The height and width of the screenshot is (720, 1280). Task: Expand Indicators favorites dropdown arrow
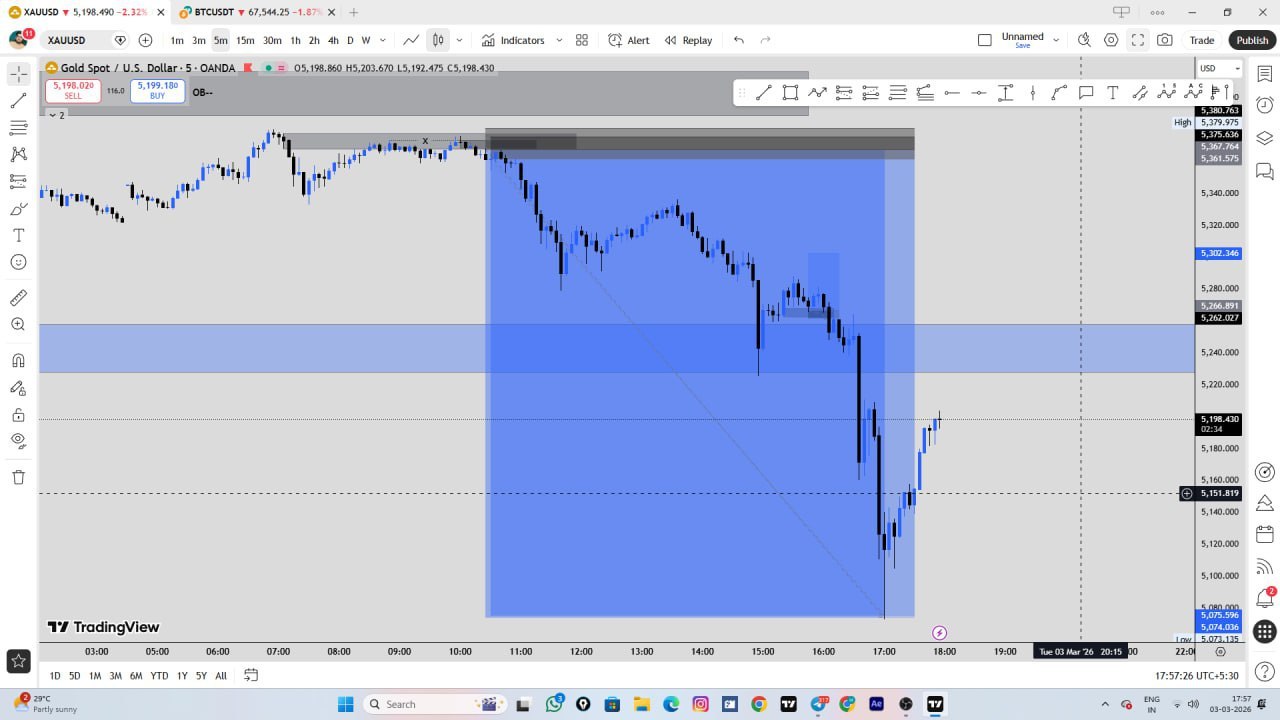point(558,40)
